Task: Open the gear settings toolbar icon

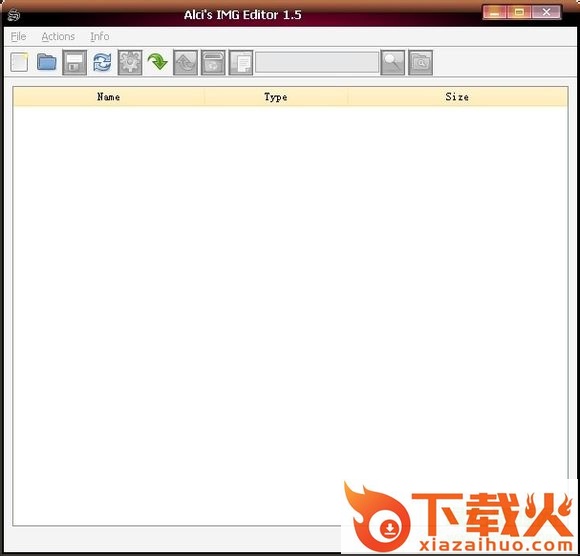Action: click(130, 62)
